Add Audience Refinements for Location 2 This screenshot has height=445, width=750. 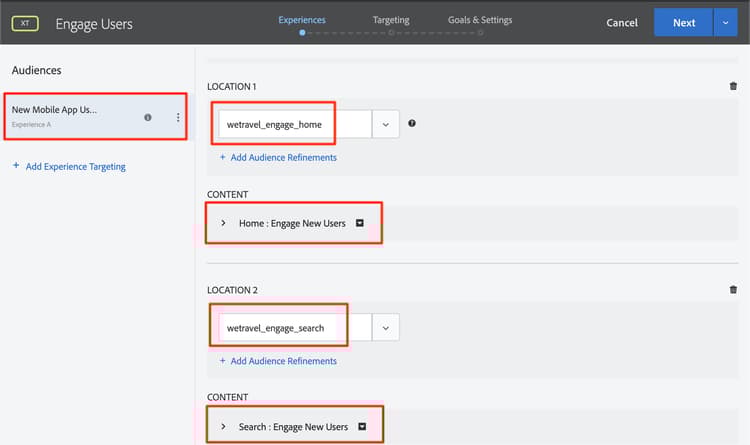(x=283, y=361)
